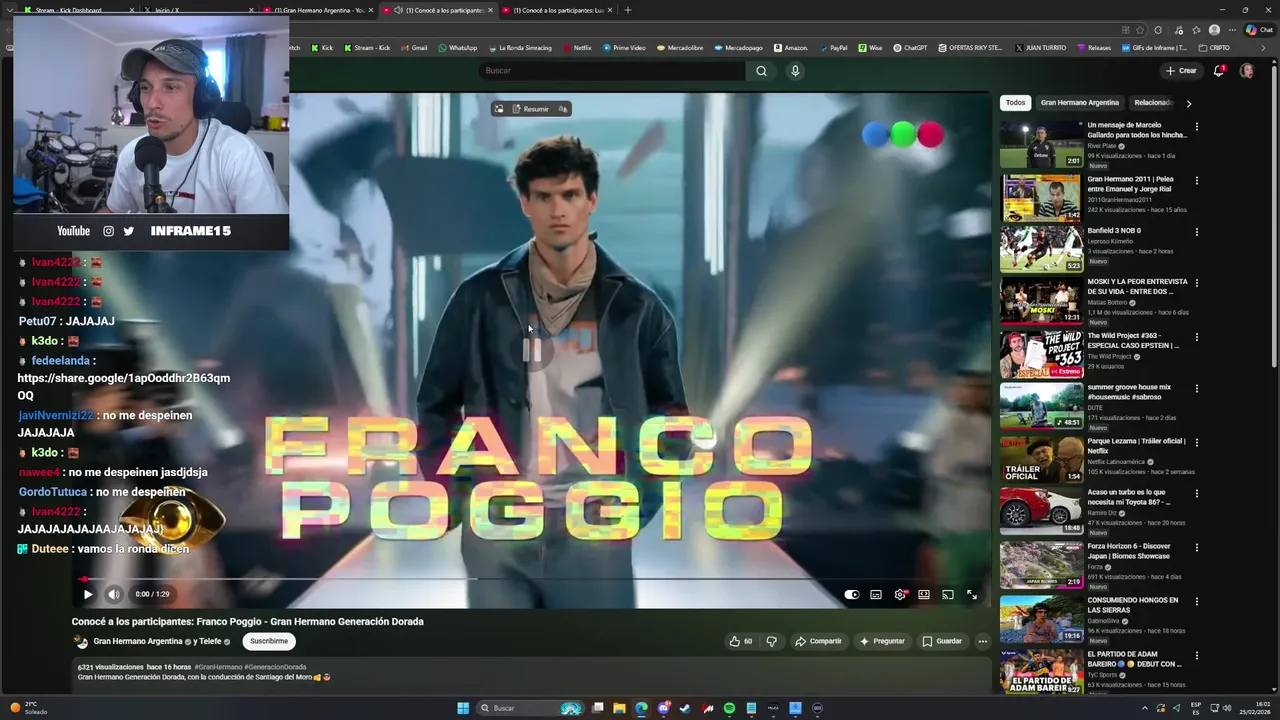This screenshot has width=1280, height=720.
Task: Open the ChatGPT bookmark
Action: tap(910, 47)
